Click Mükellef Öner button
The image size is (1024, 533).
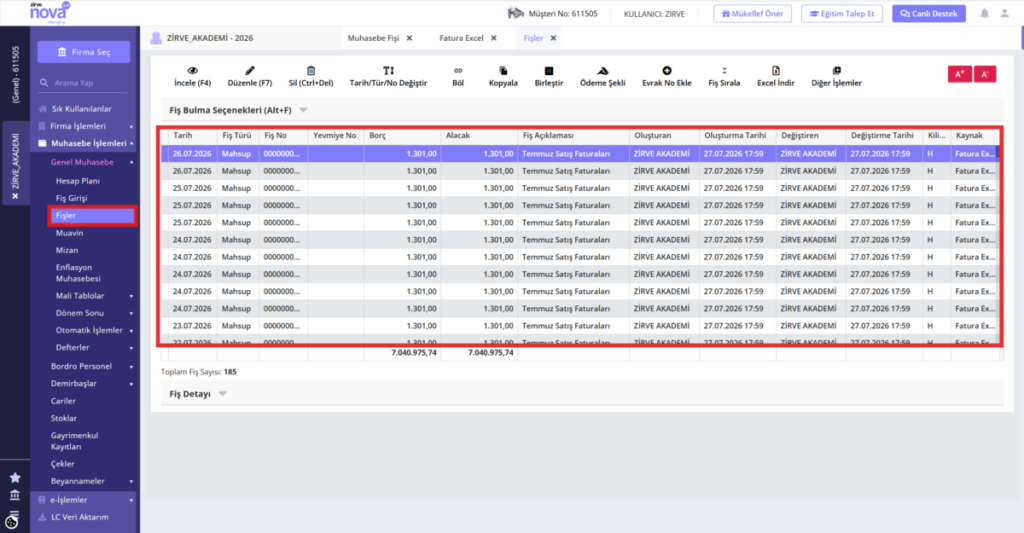(752, 13)
